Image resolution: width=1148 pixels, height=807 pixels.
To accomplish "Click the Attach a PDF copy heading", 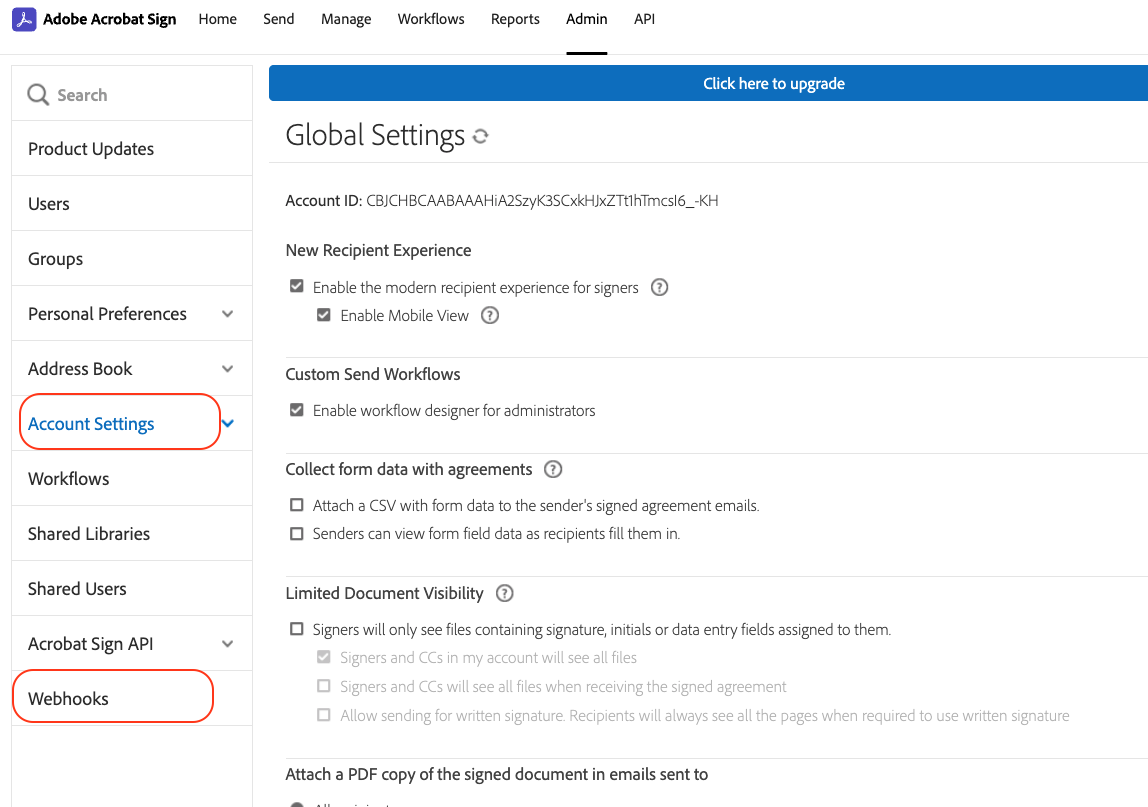I will click(x=496, y=775).
